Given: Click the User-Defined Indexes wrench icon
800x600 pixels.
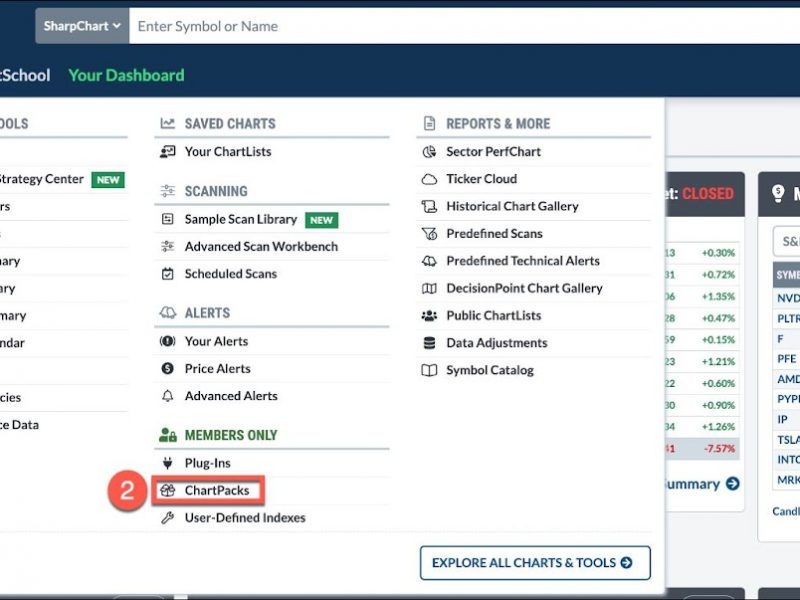Looking at the screenshot, I should tap(167, 518).
